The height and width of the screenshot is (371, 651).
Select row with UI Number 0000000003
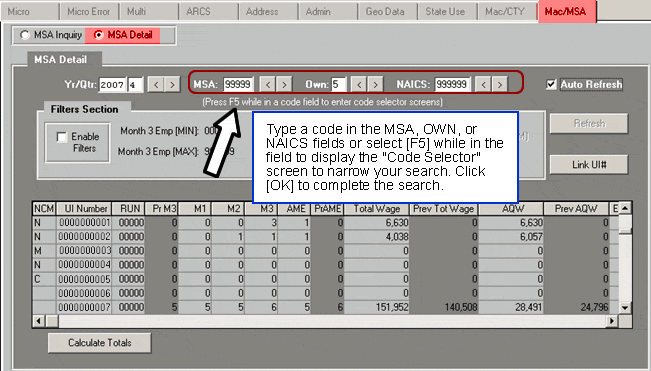tap(326, 251)
